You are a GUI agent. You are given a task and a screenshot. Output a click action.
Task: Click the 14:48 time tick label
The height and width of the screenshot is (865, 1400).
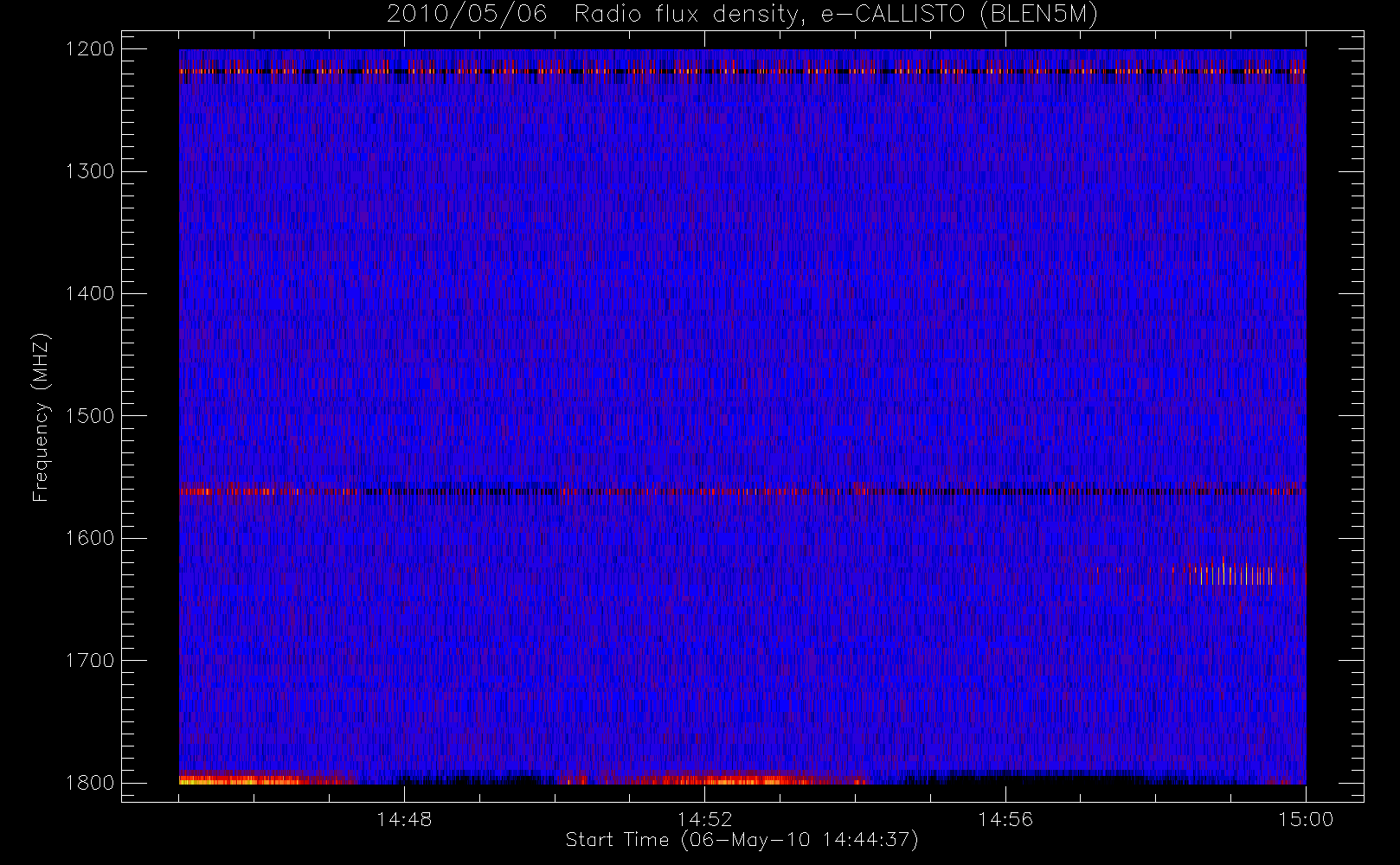(404, 819)
